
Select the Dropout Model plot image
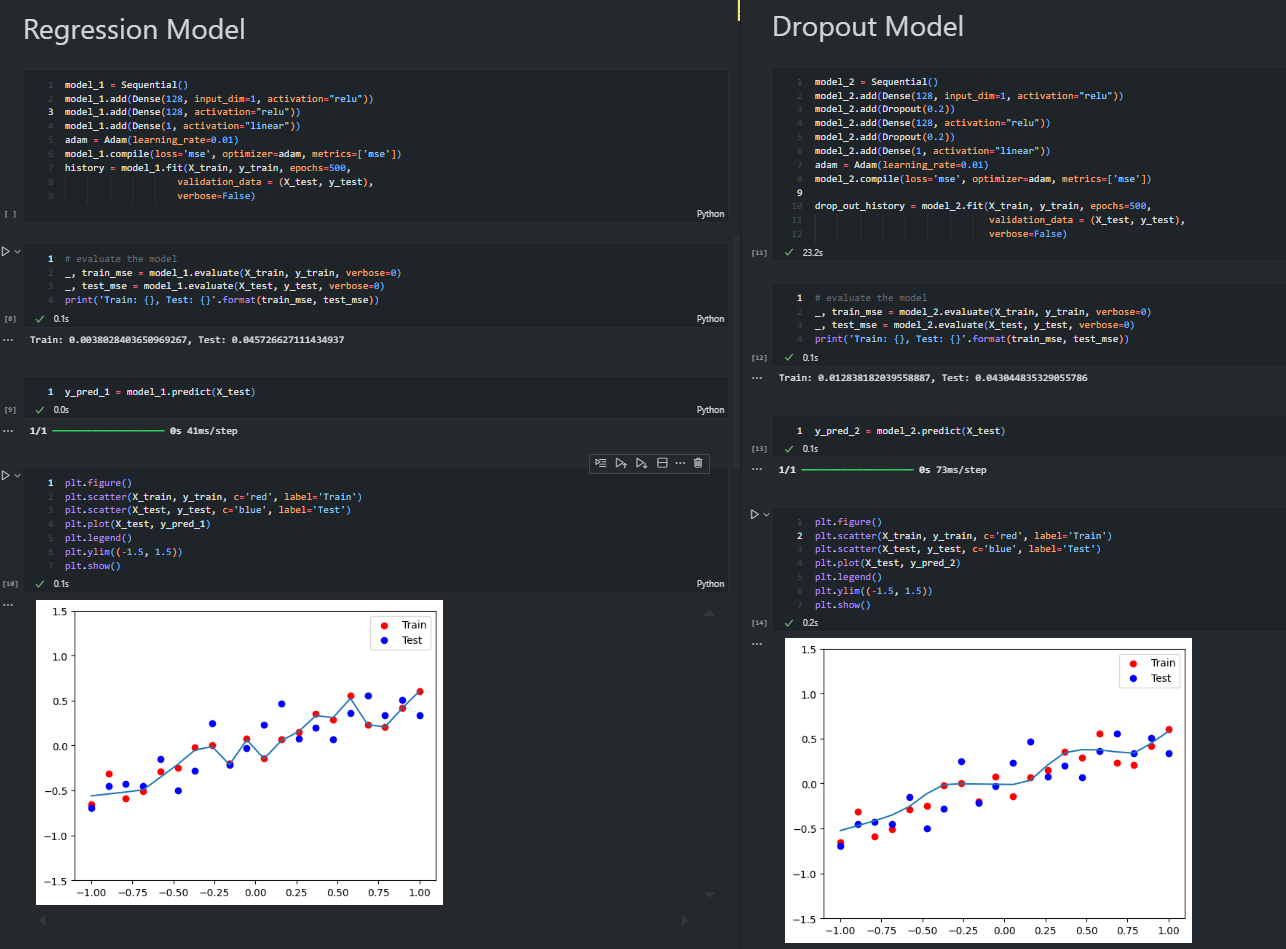[989, 790]
